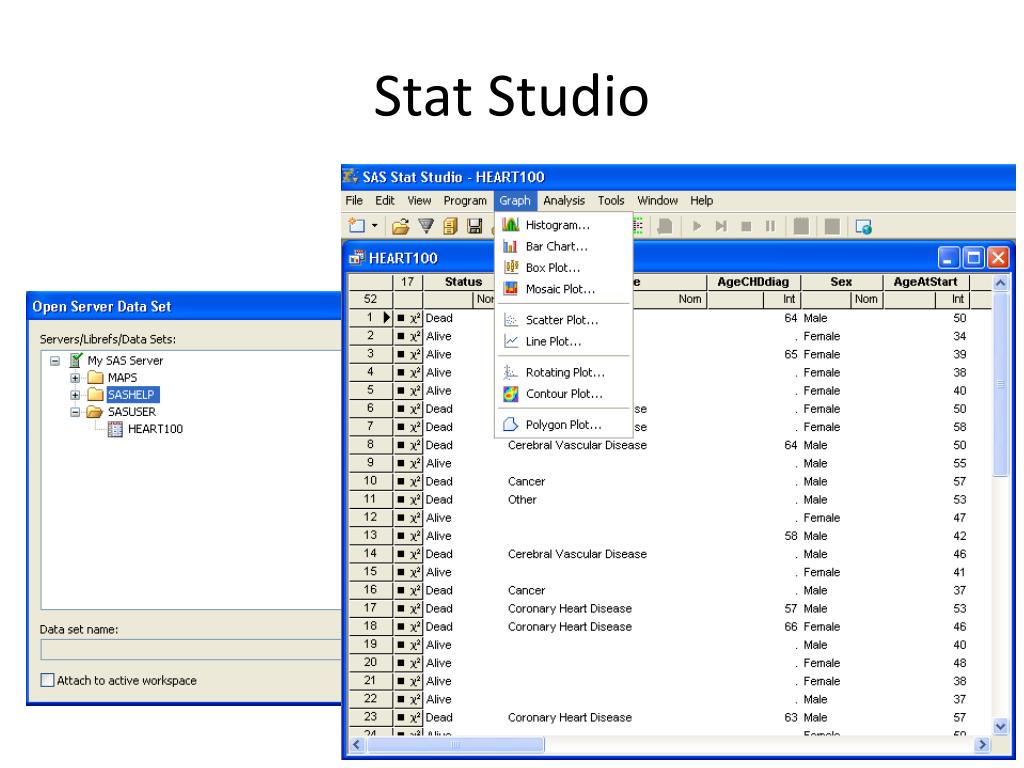Screen dimensions: 1024x768
Task: Click the HEART100 data set icon in tree
Action: point(115,429)
